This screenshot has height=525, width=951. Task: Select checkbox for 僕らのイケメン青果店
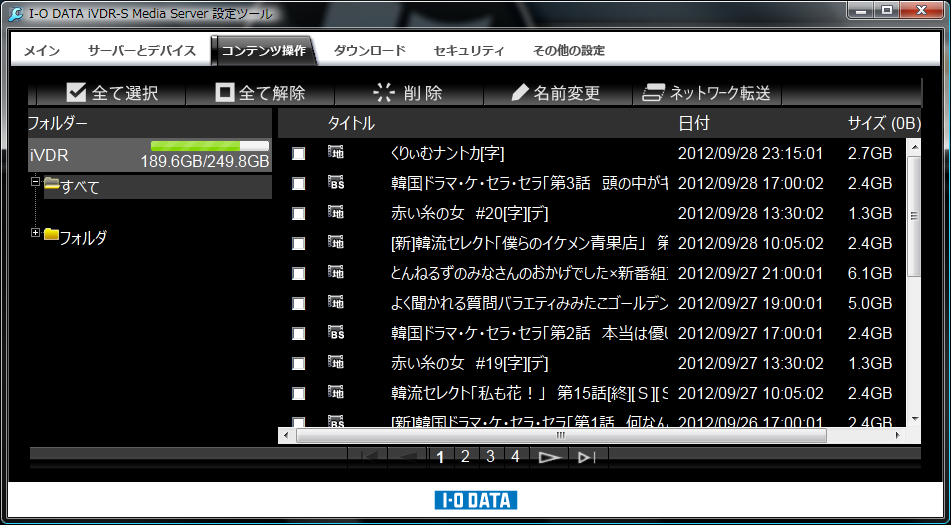coord(298,244)
